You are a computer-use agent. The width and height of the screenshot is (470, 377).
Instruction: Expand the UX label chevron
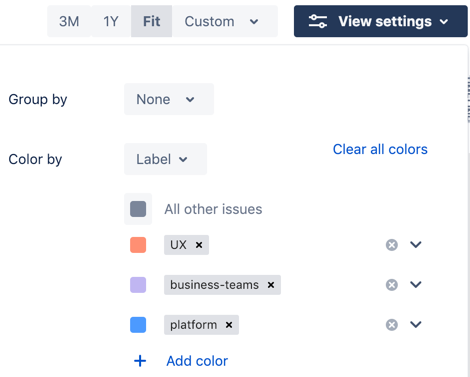(x=416, y=245)
